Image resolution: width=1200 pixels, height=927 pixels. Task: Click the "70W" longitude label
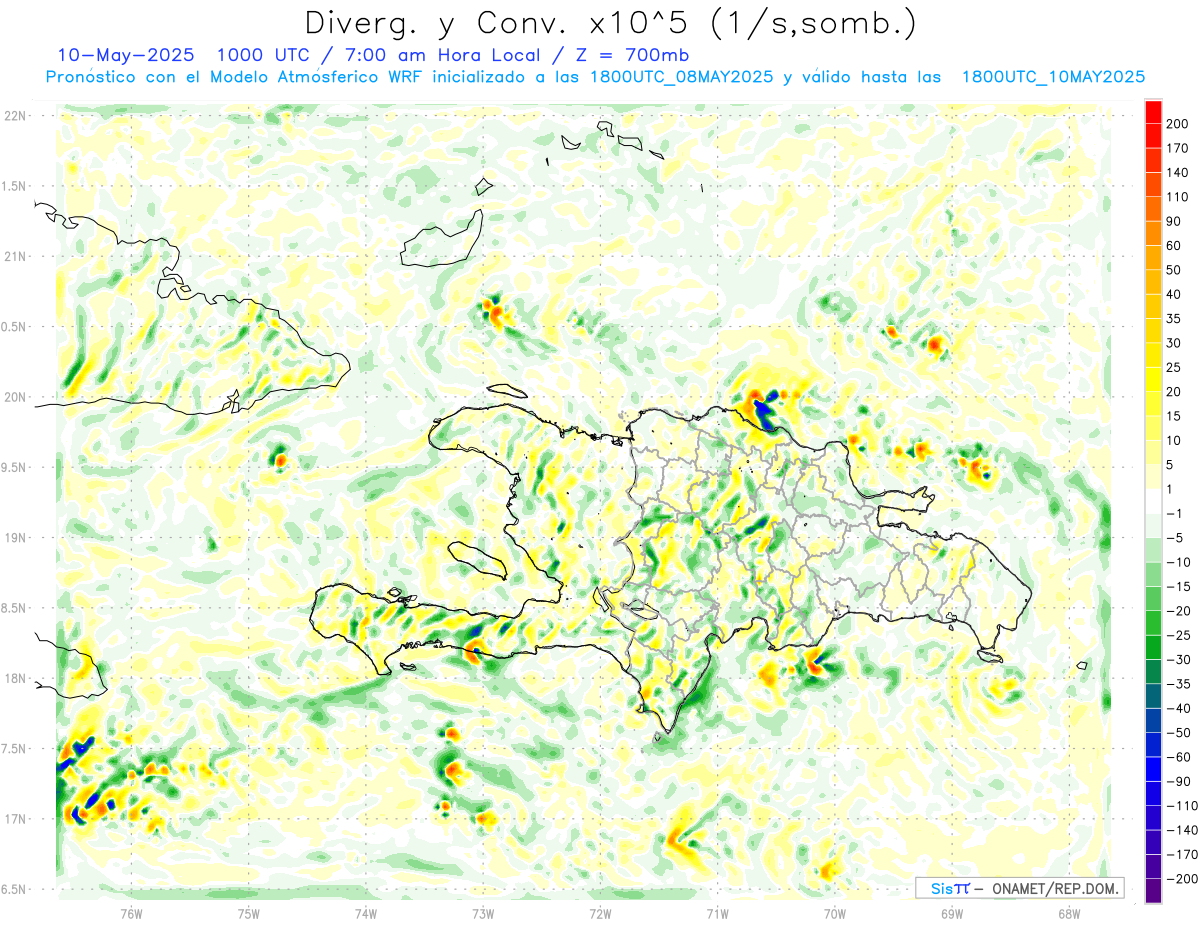pyautogui.click(x=835, y=912)
